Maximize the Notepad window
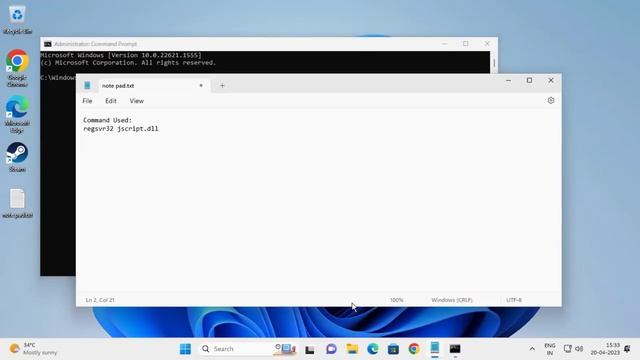 pos(529,80)
